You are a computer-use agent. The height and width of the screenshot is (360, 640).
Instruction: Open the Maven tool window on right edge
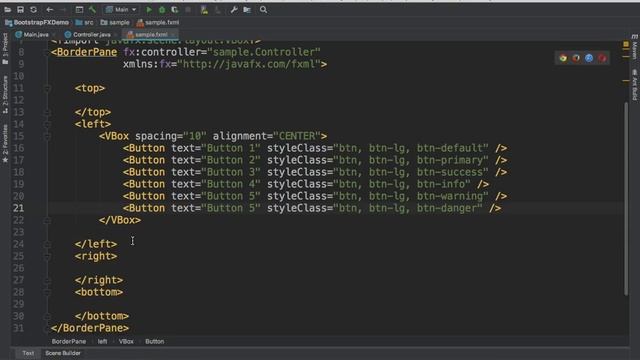(635, 47)
